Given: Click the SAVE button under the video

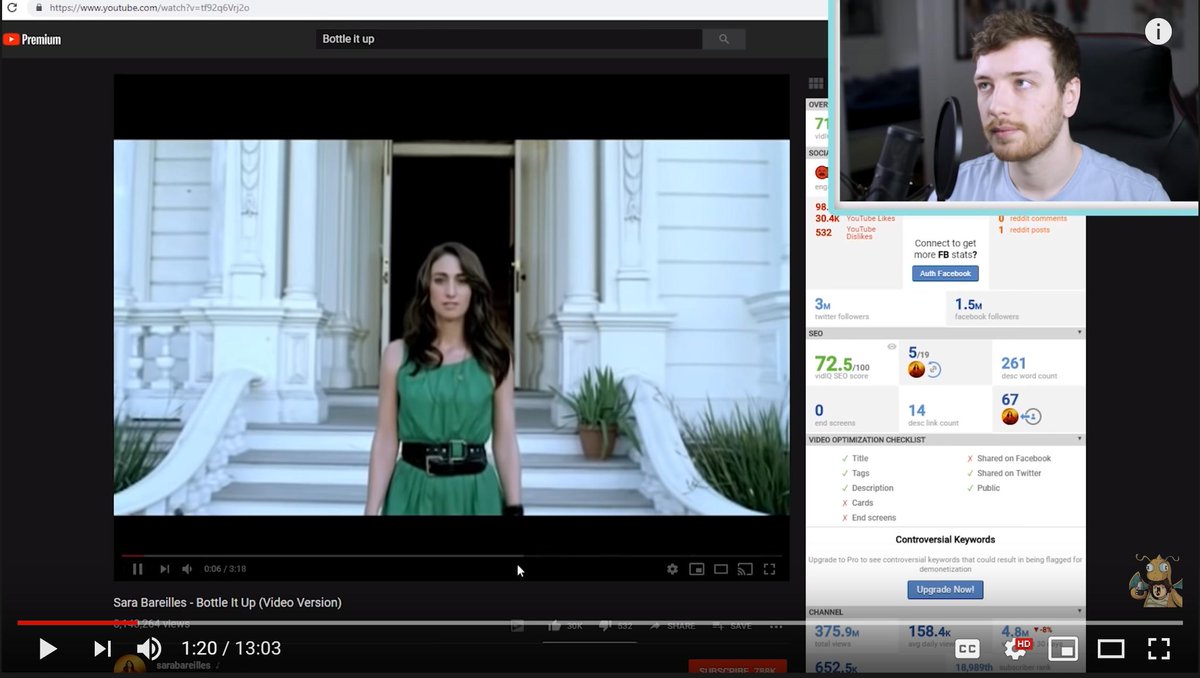Looking at the screenshot, I should pyautogui.click(x=733, y=626).
